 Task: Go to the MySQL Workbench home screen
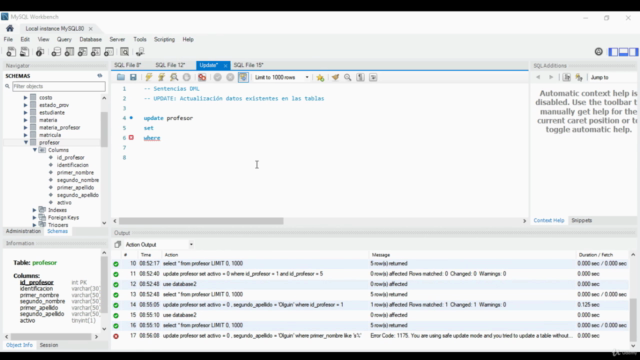(x=10, y=29)
